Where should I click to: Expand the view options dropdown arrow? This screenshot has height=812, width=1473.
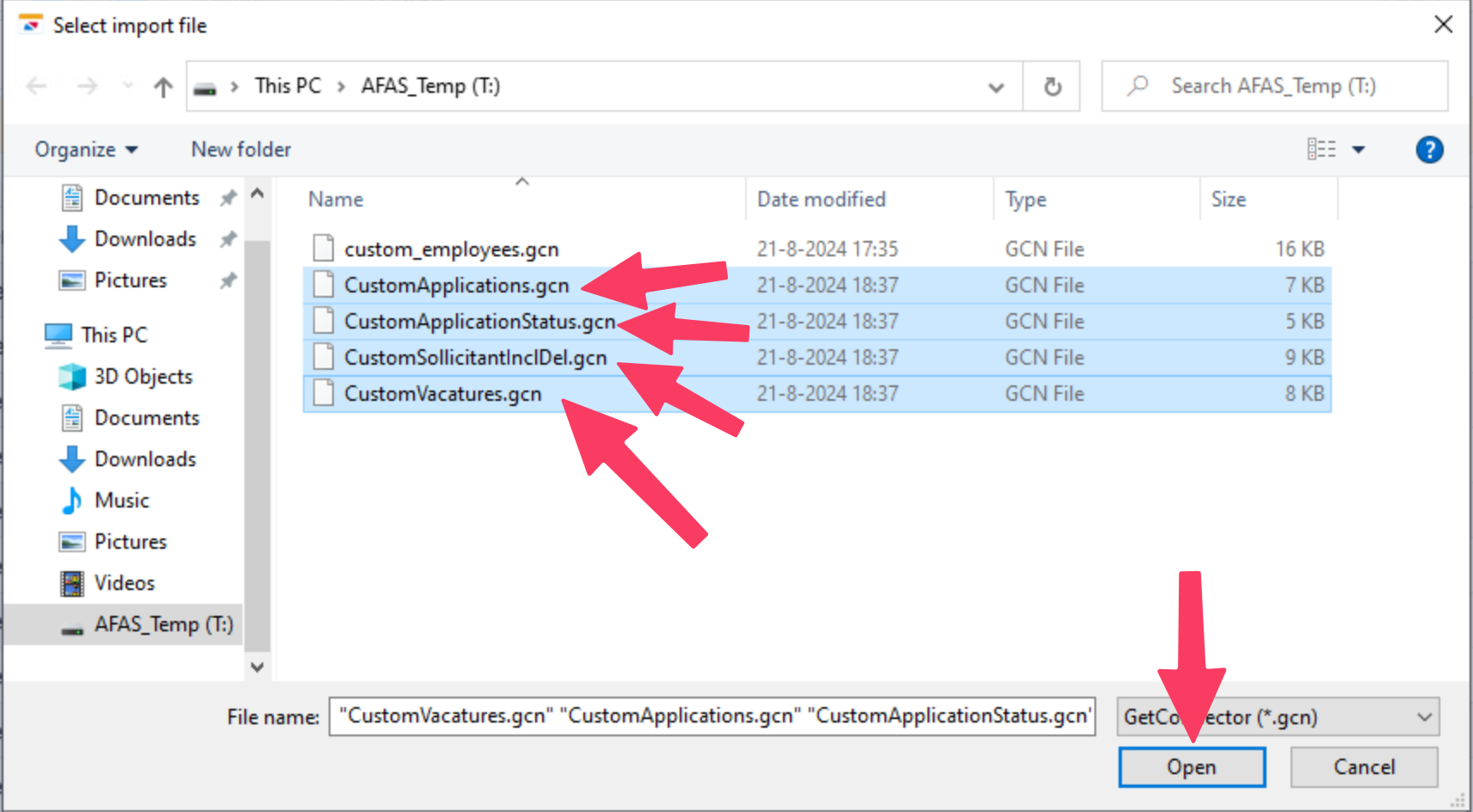1359,150
